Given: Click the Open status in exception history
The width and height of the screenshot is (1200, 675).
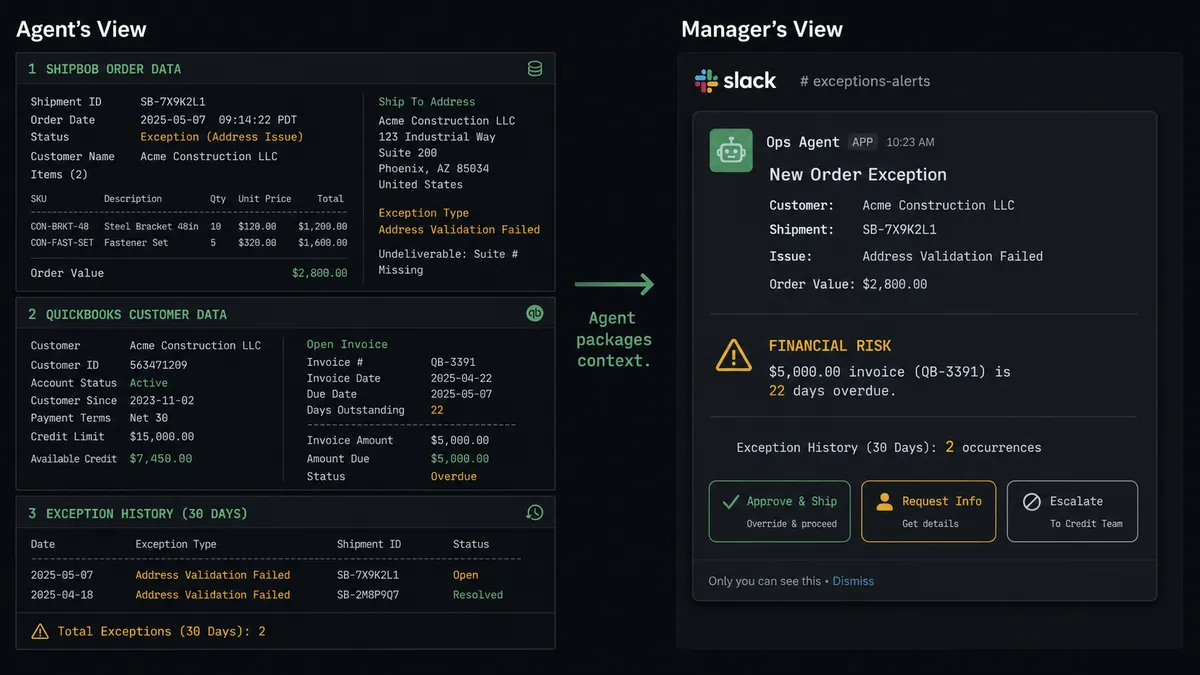Looking at the screenshot, I should 466,575.
